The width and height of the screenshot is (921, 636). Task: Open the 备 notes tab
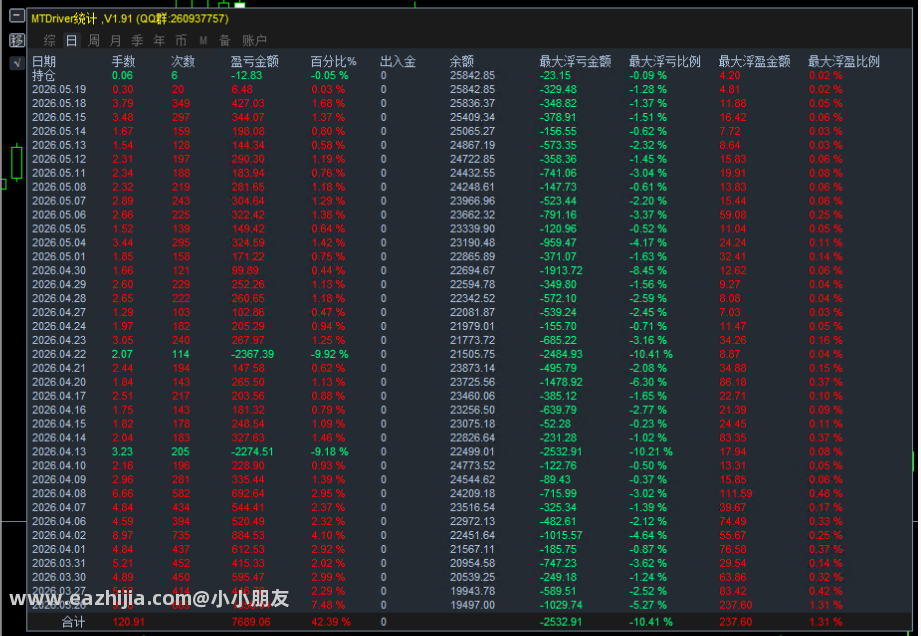(x=224, y=41)
